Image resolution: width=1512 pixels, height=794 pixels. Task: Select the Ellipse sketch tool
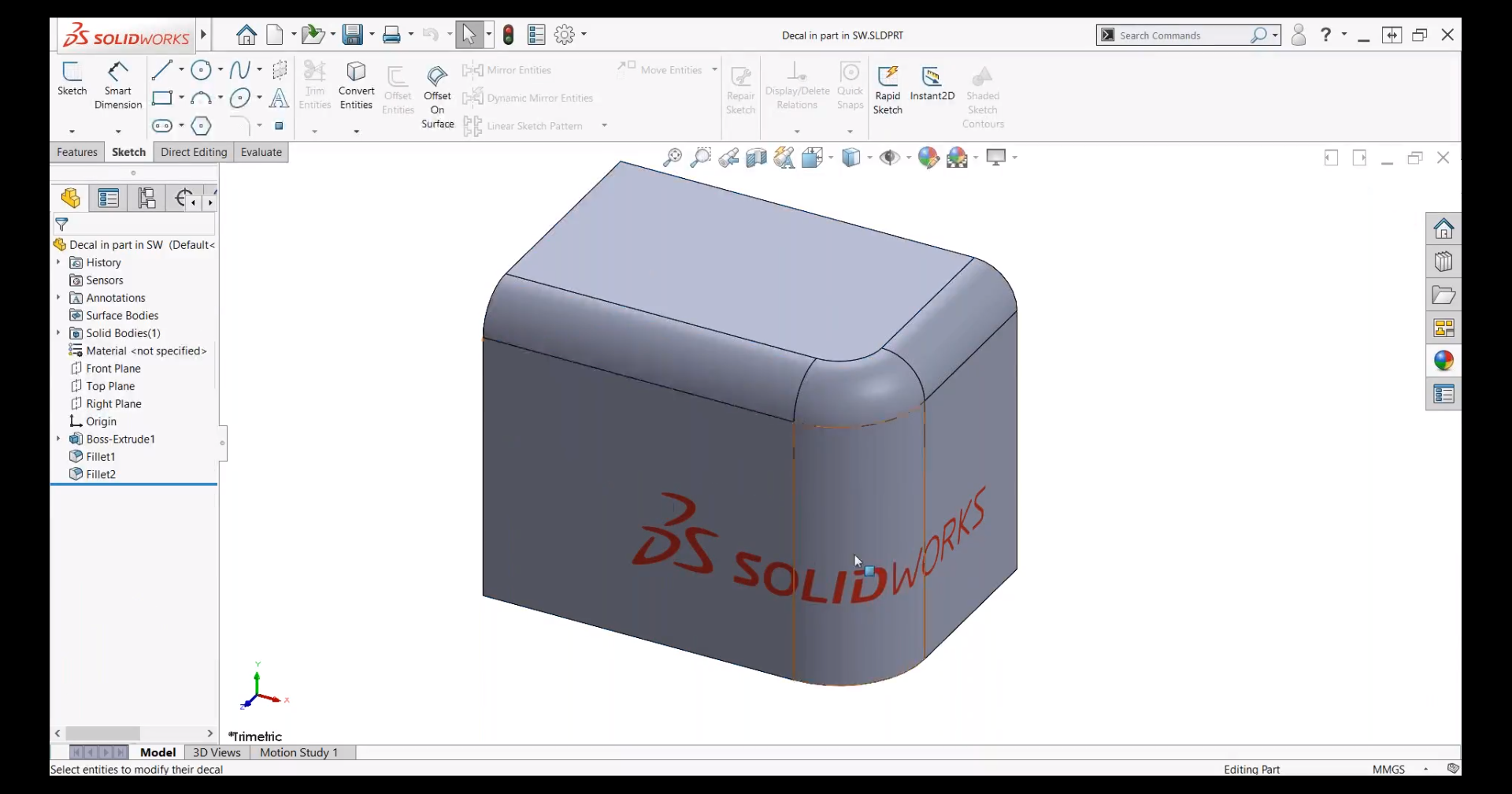[240, 98]
